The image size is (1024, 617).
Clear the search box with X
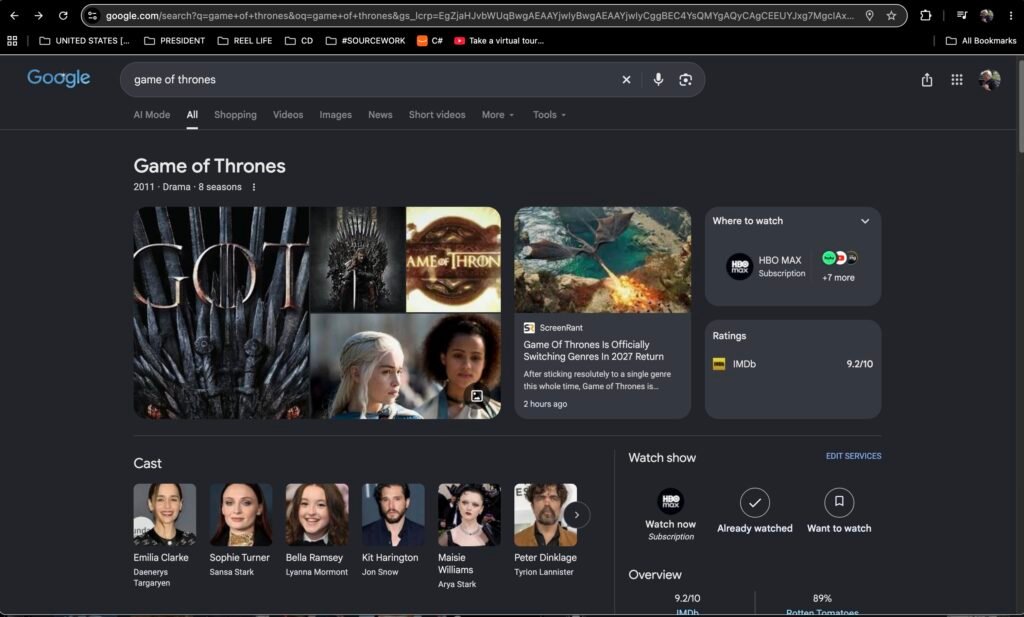tap(626, 80)
